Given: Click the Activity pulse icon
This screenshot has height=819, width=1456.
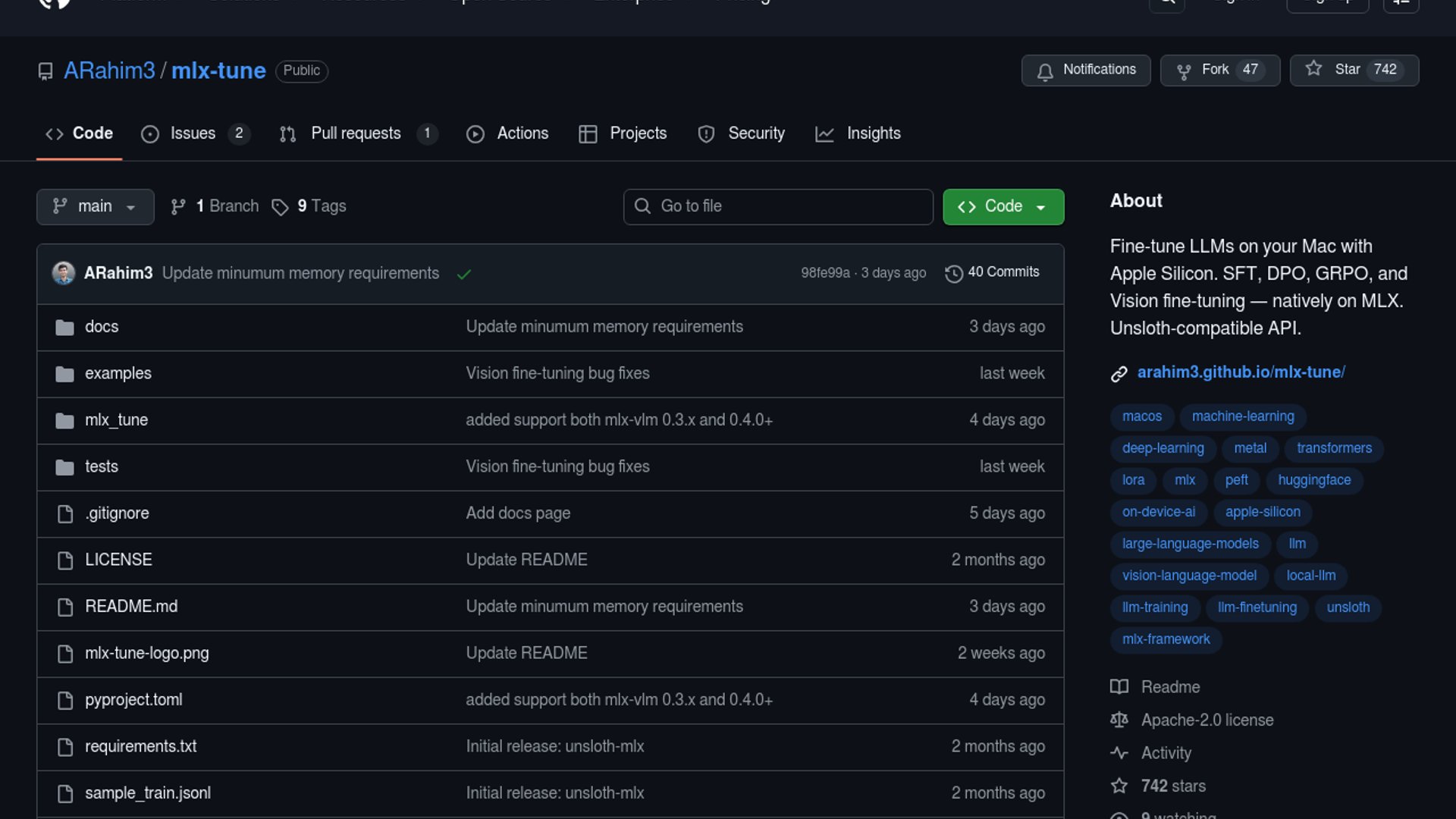Looking at the screenshot, I should pyautogui.click(x=1119, y=753).
